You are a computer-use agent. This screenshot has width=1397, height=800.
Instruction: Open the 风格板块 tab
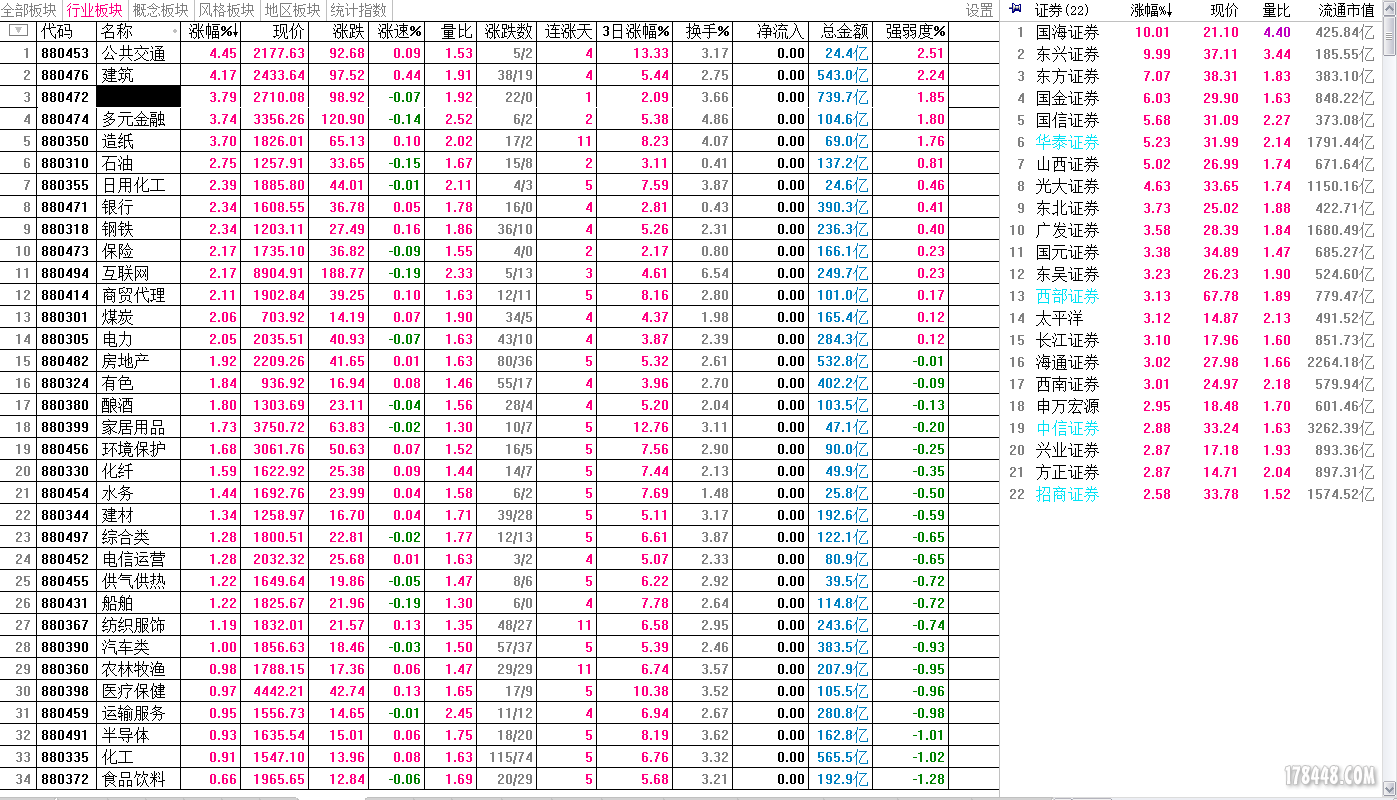[x=226, y=10]
